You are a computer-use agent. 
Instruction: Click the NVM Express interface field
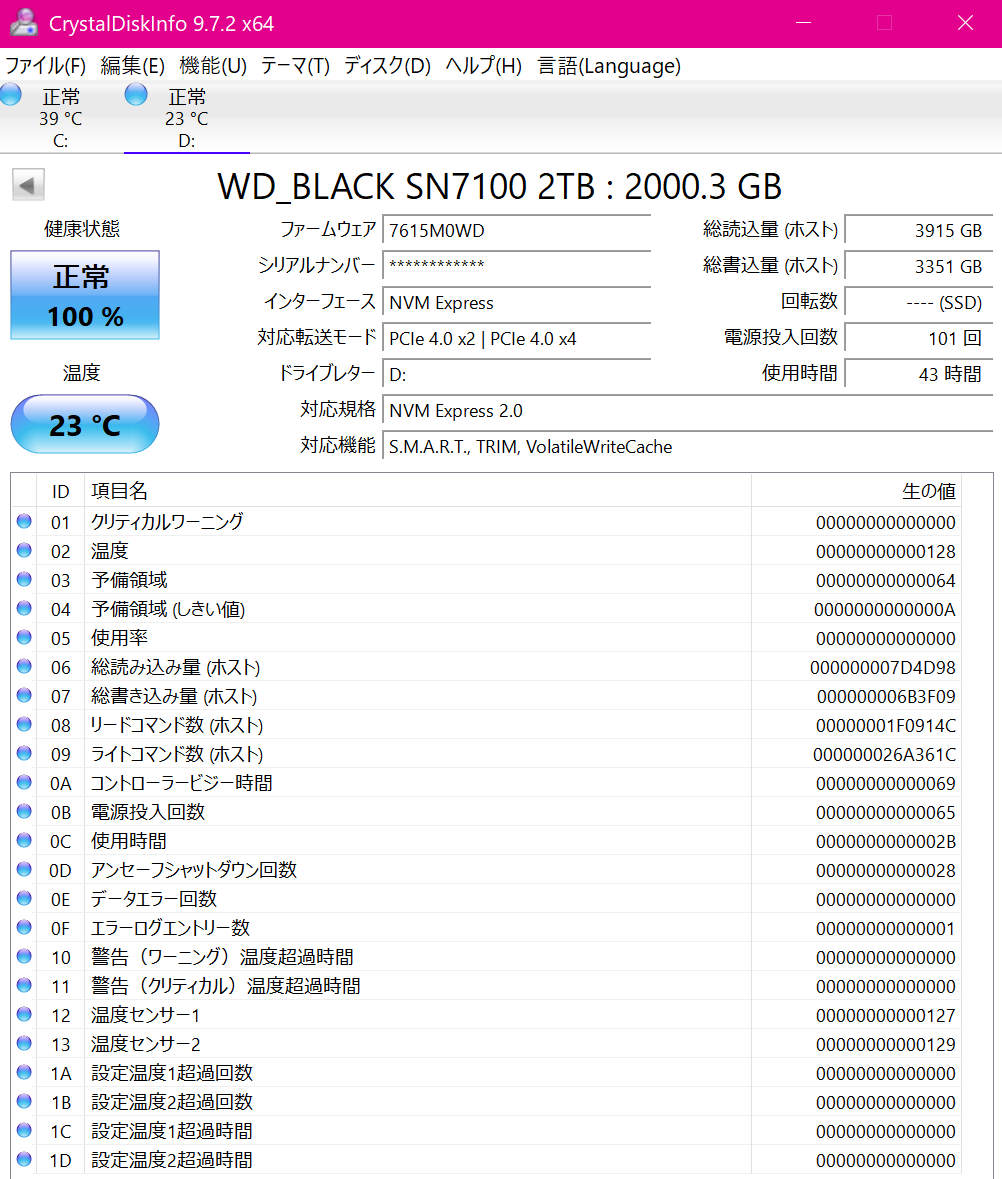pyautogui.click(x=516, y=302)
